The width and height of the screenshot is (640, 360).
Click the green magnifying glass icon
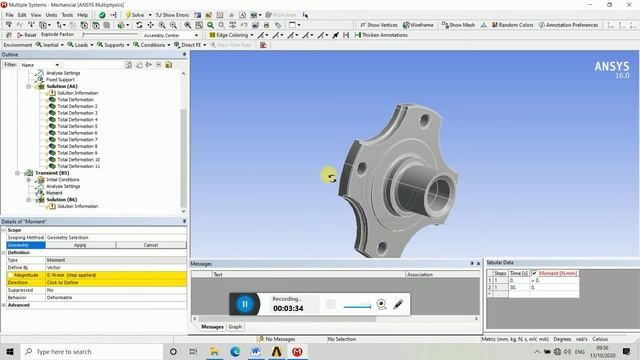(210, 25)
